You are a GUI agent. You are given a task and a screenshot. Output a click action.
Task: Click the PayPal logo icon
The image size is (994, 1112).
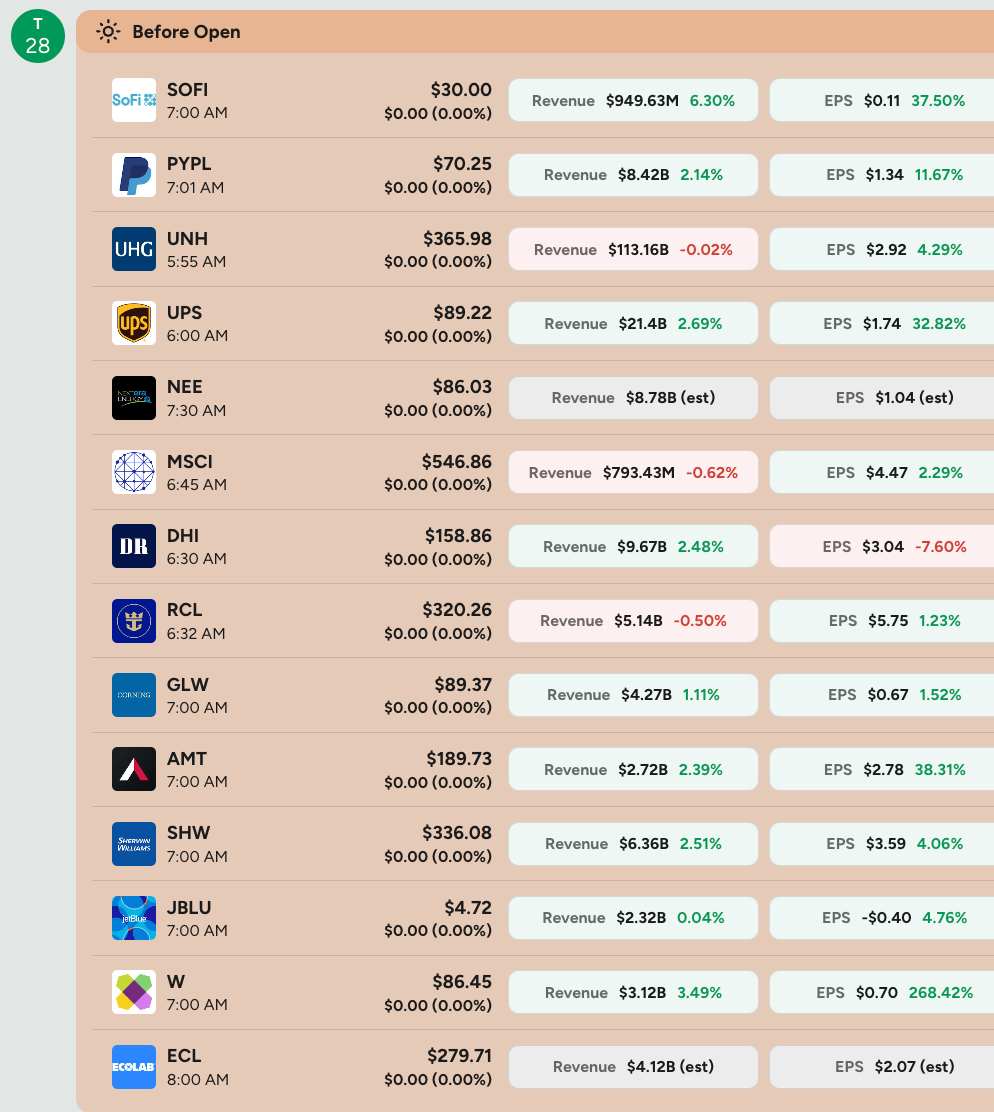(x=134, y=174)
